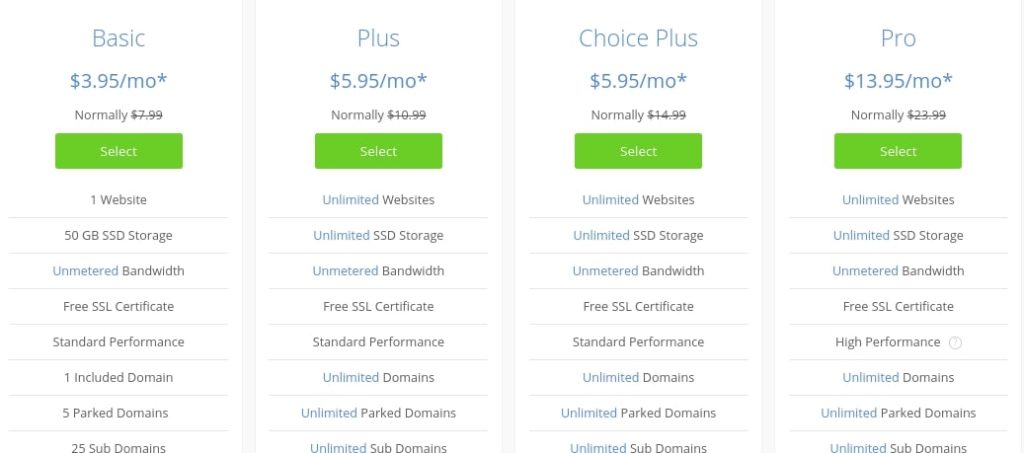Click the help icon beside High Performance

click(x=955, y=343)
